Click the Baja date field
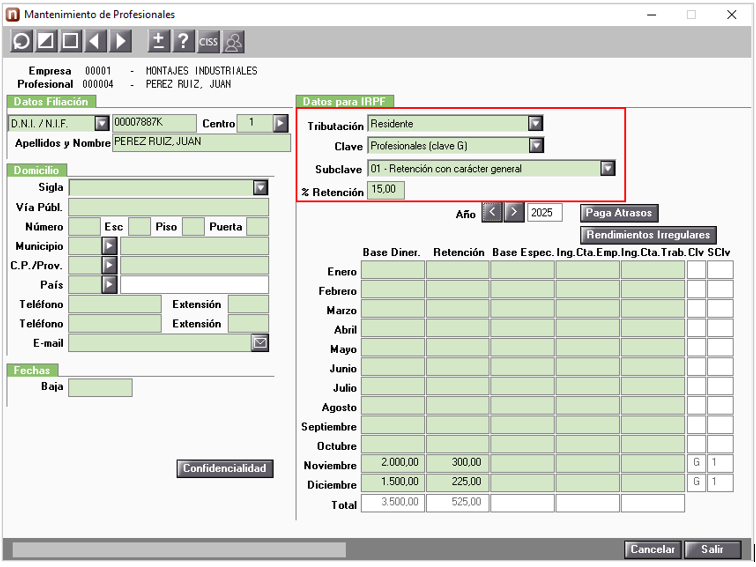 (100, 388)
